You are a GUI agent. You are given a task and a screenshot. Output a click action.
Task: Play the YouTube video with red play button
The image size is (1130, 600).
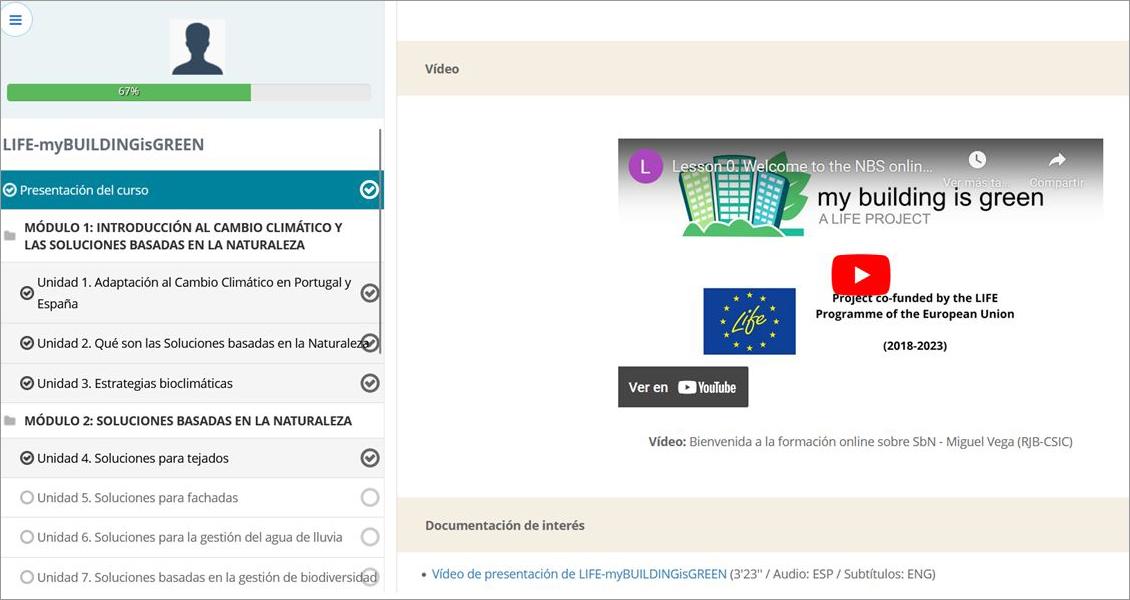tap(860, 275)
